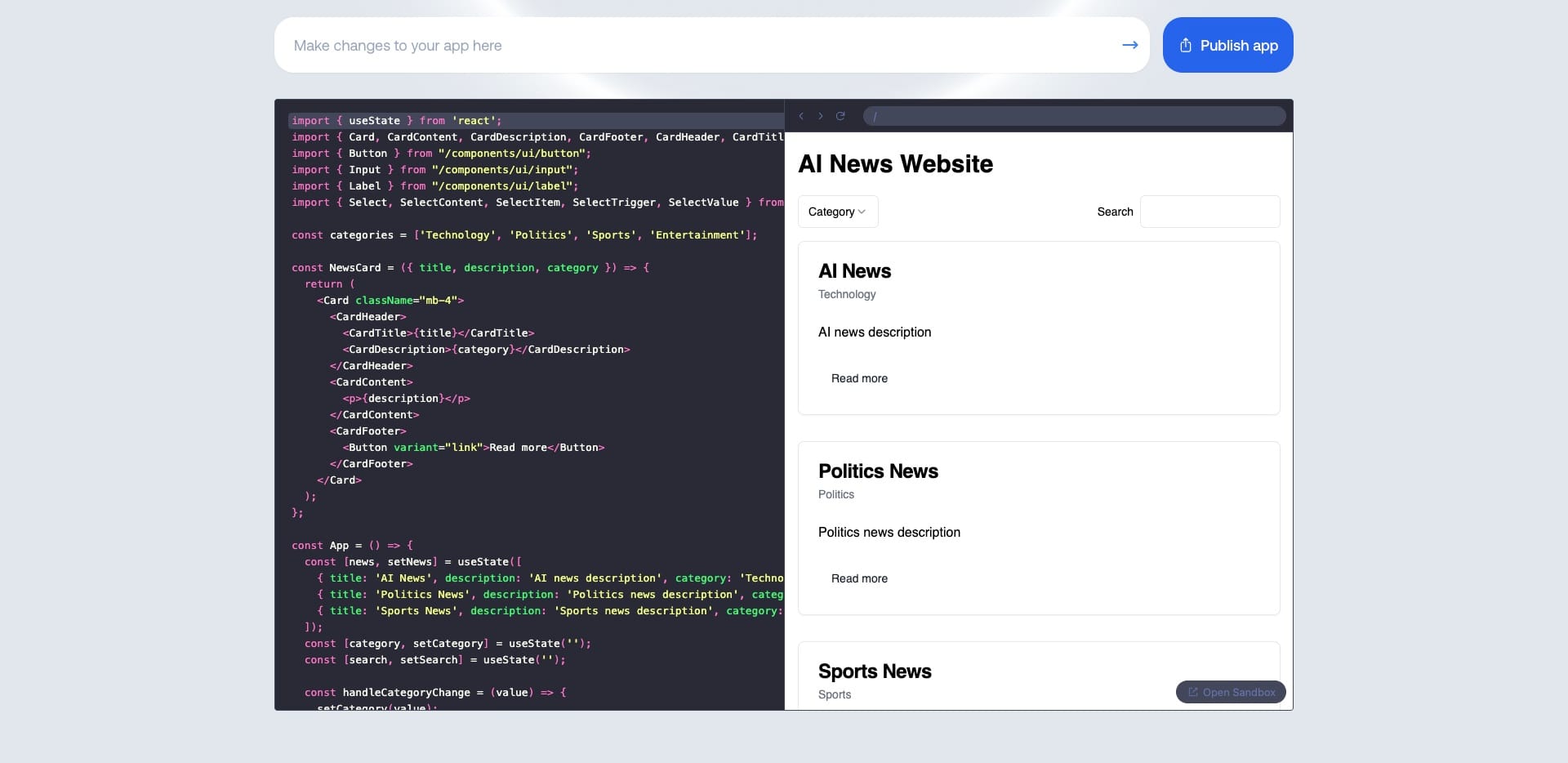Click the Publish app button
Viewport: 1568px width, 763px height.
coord(1227,45)
